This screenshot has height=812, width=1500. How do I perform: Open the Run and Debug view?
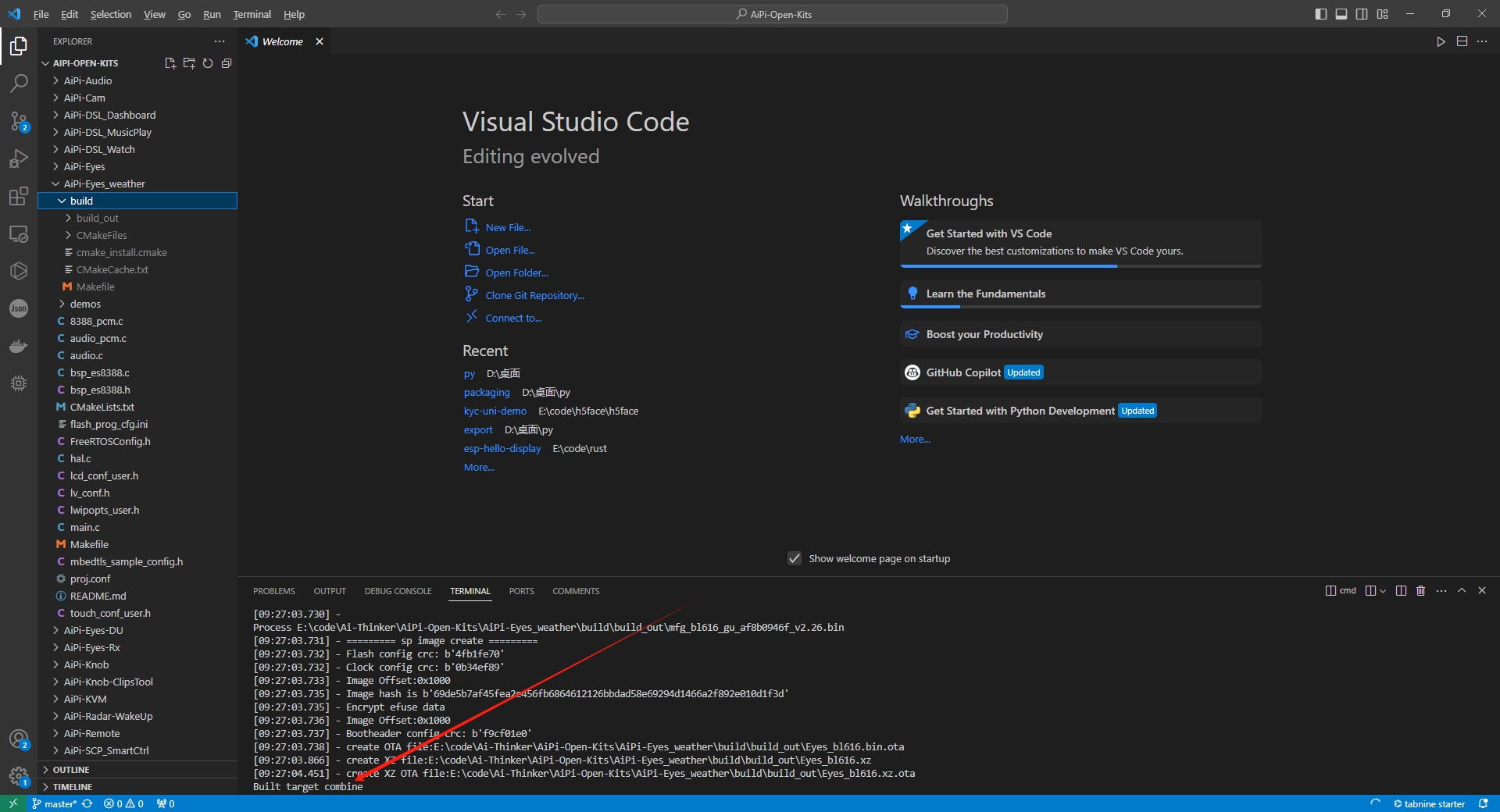click(x=19, y=158)
